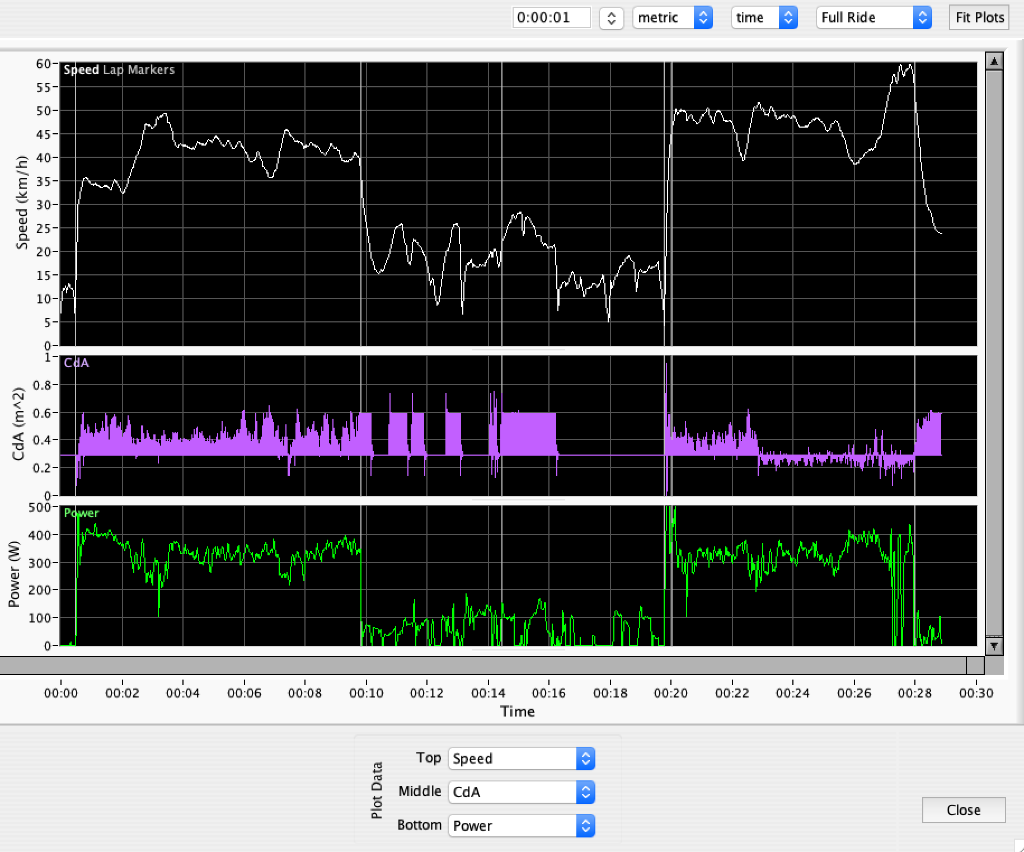Open the Middle plot CdA dropdown
Image resolution: width=1024 pixels, height=852 pixels.
coord(521,792)
